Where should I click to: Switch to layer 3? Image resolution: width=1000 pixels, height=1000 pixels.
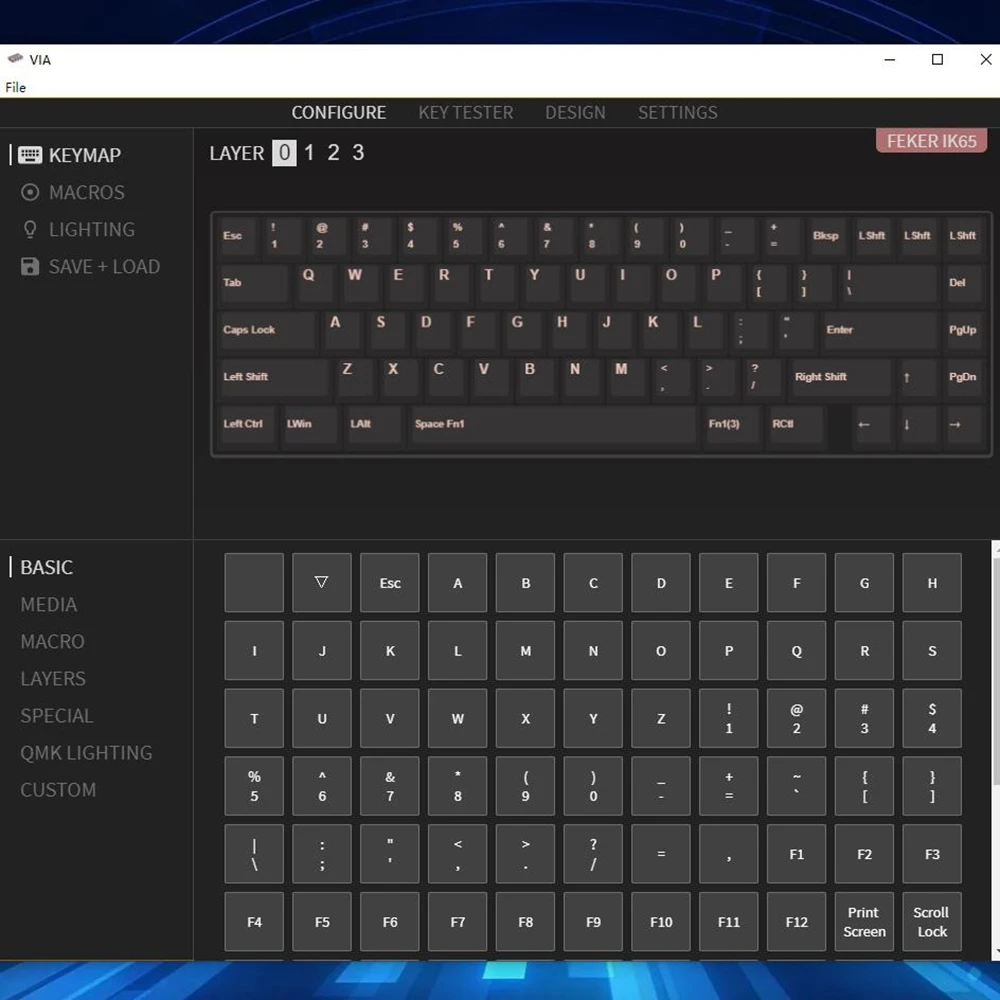[358, 152]
